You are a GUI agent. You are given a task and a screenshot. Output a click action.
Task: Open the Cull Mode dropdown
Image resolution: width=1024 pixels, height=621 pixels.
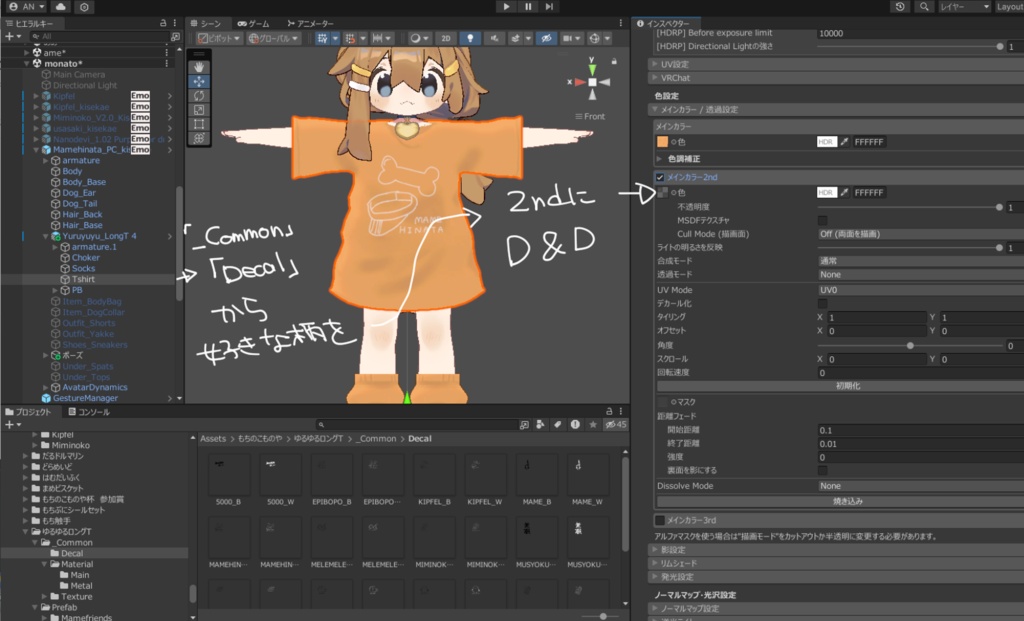coord(921,234)
